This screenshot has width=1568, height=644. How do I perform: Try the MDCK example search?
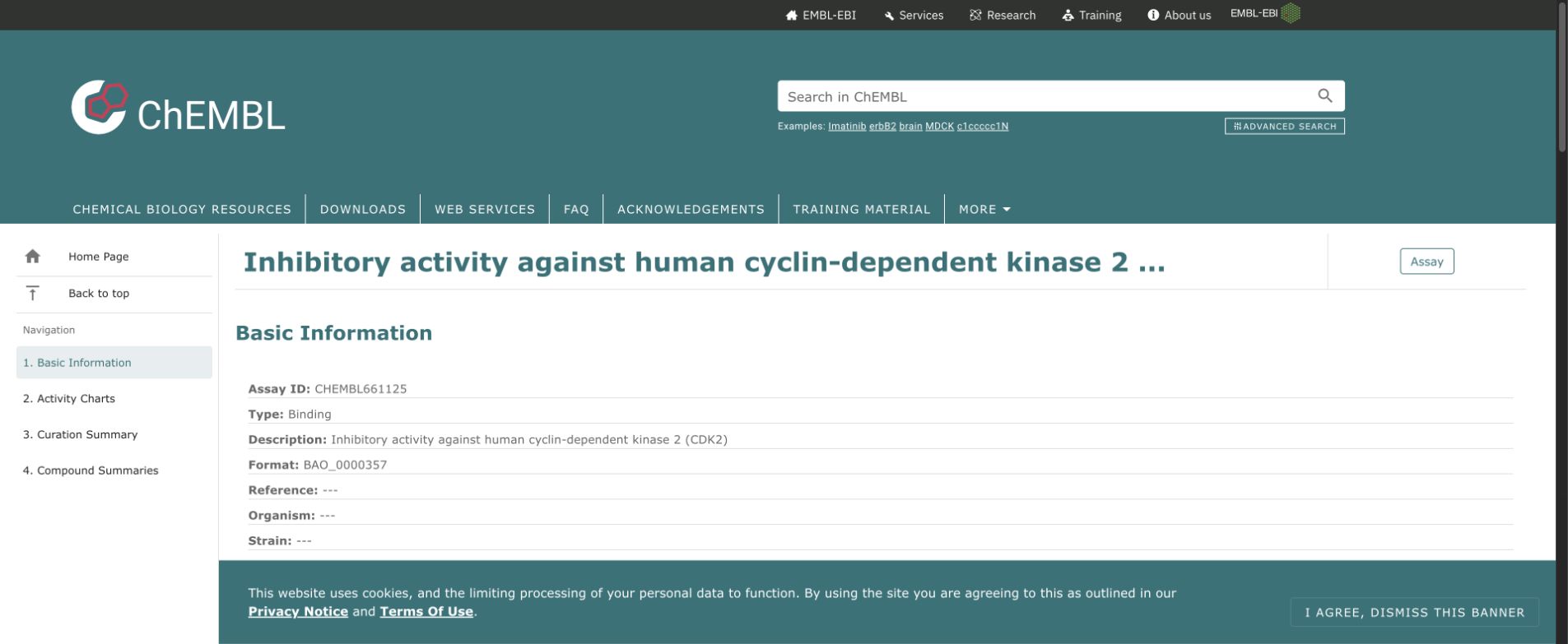pos(939,127)
